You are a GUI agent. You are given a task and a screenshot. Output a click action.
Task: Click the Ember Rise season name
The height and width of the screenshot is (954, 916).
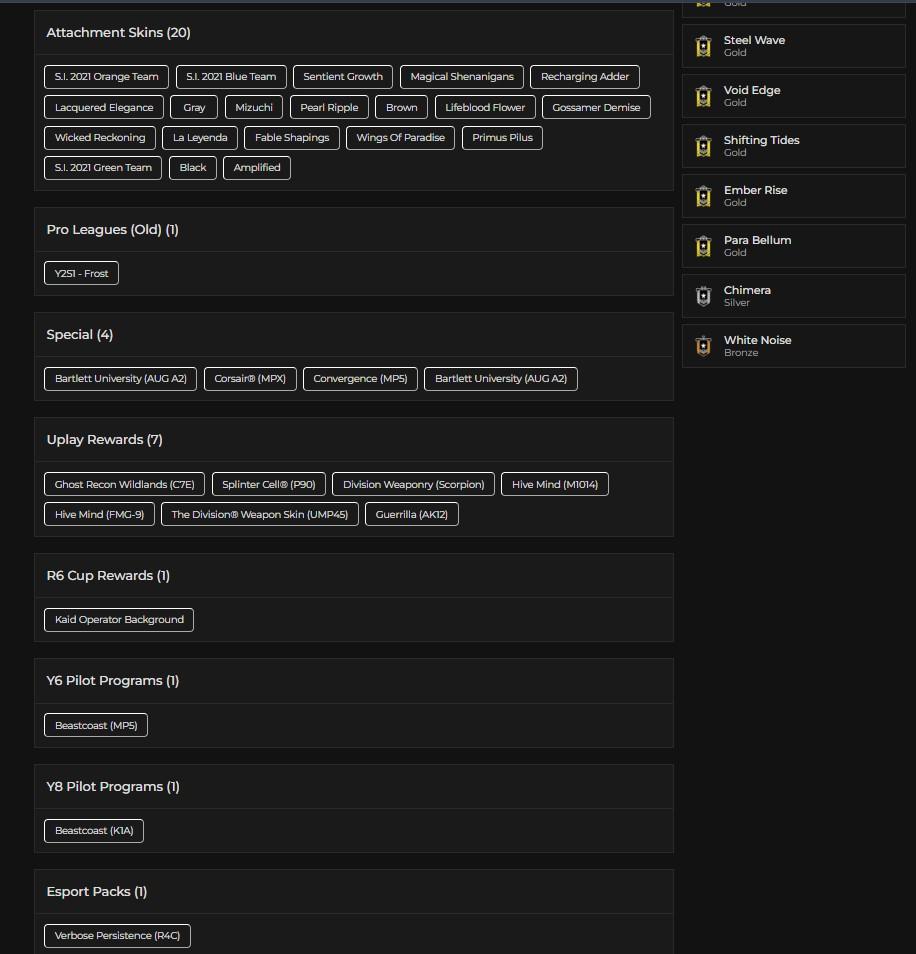(x=755, y=190)
